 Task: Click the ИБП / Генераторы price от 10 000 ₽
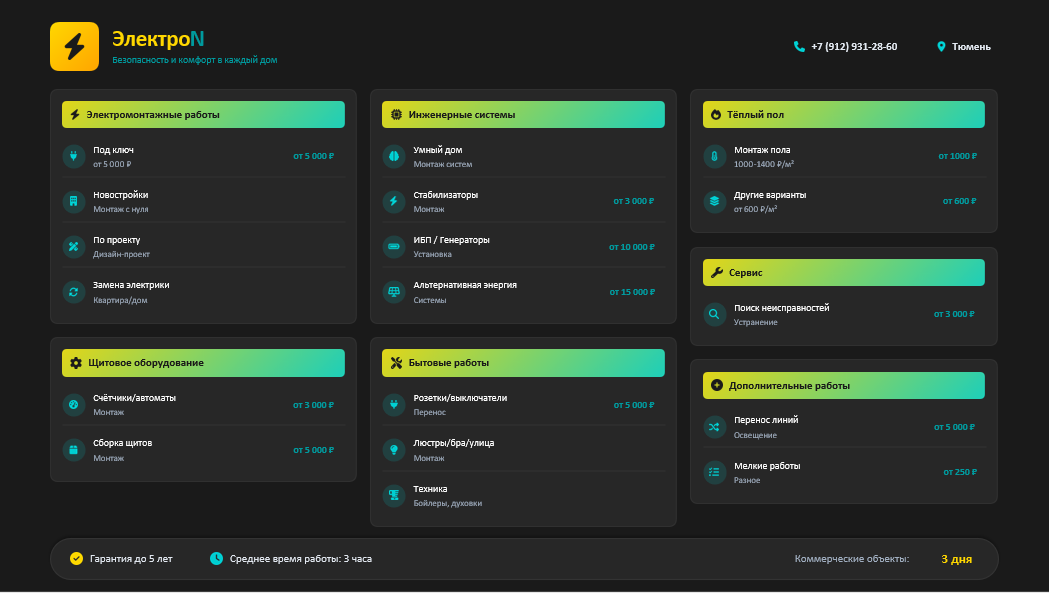(631, 247)
